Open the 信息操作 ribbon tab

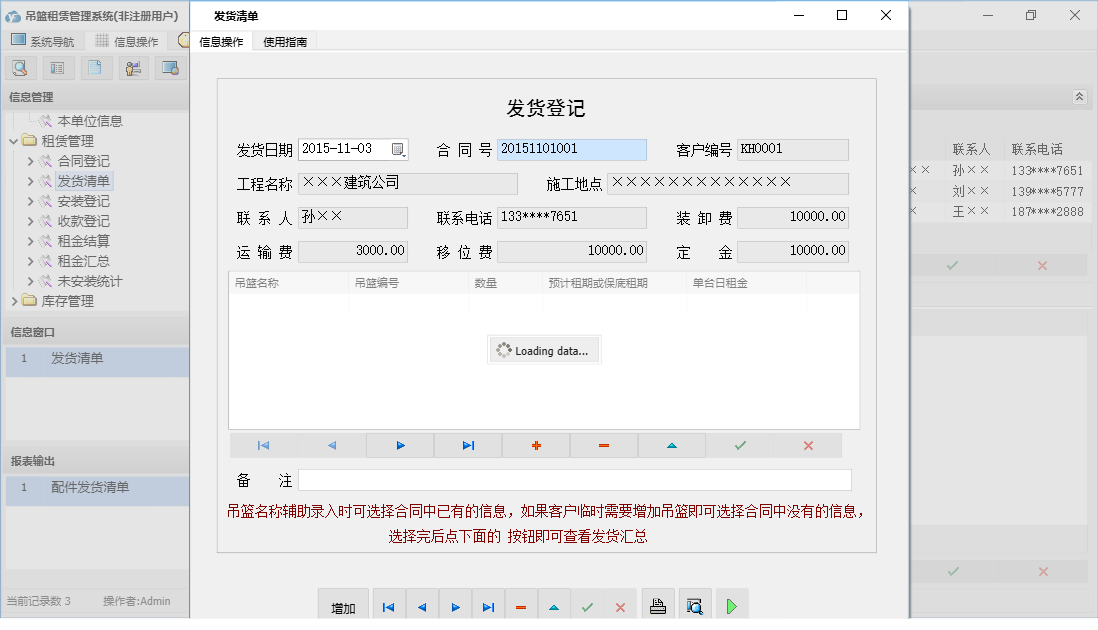222,42
